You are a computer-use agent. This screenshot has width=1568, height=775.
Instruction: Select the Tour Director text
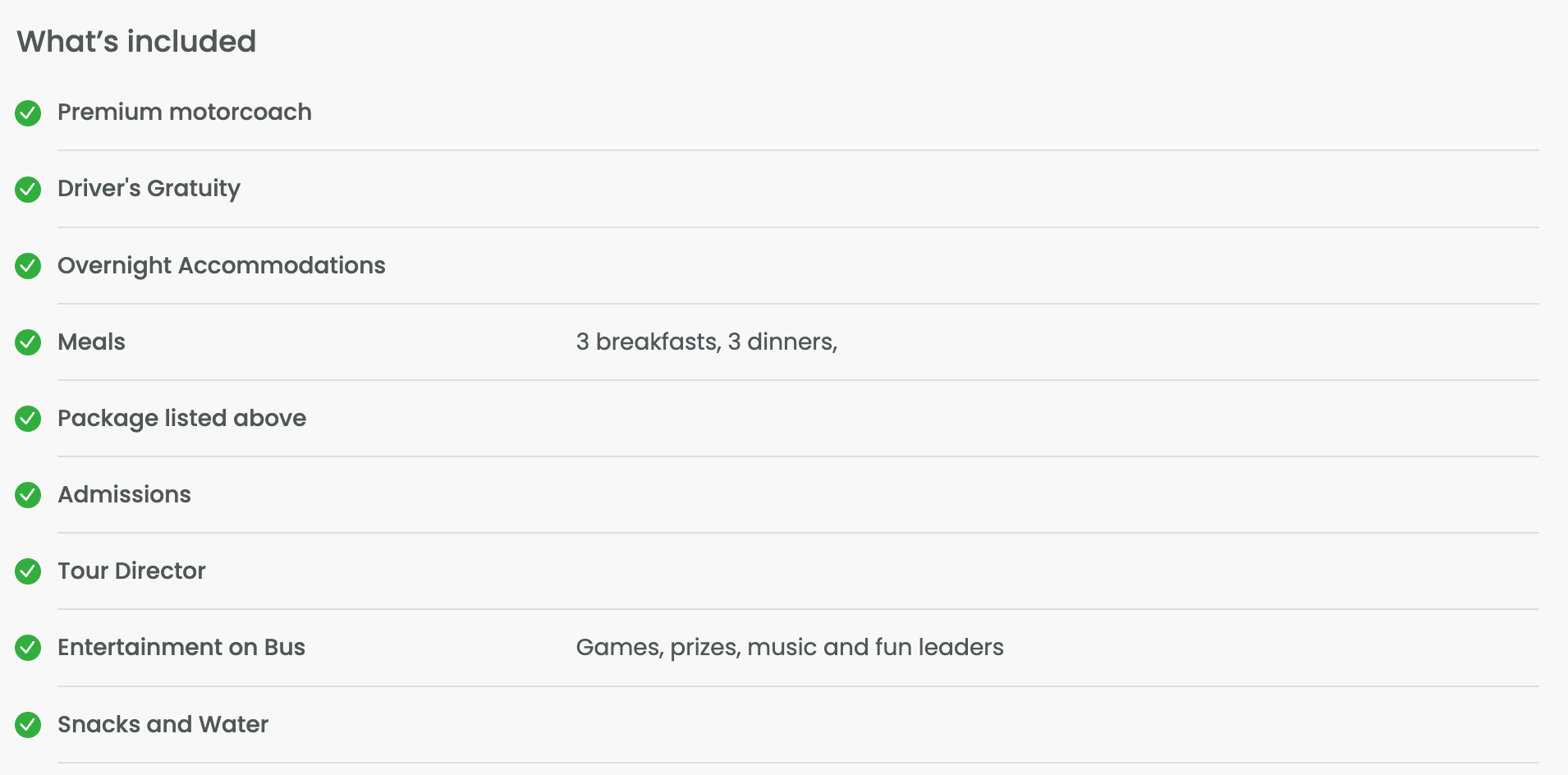[131, 571]
